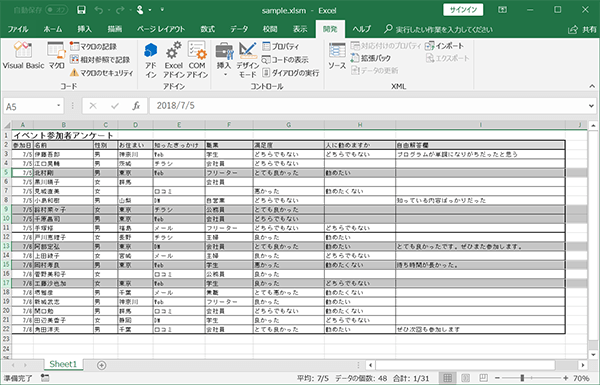The width and height of the screenshot is (600, 385).
Task: Open Excel アドイン manager
Action: pos(174,60)
